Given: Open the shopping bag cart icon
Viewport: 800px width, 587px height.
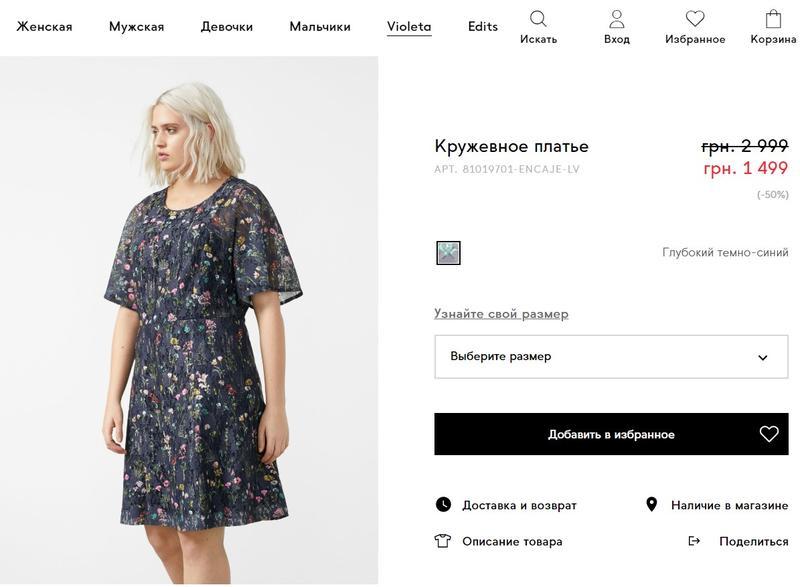Looking at the screenshot, I should 773,19.
